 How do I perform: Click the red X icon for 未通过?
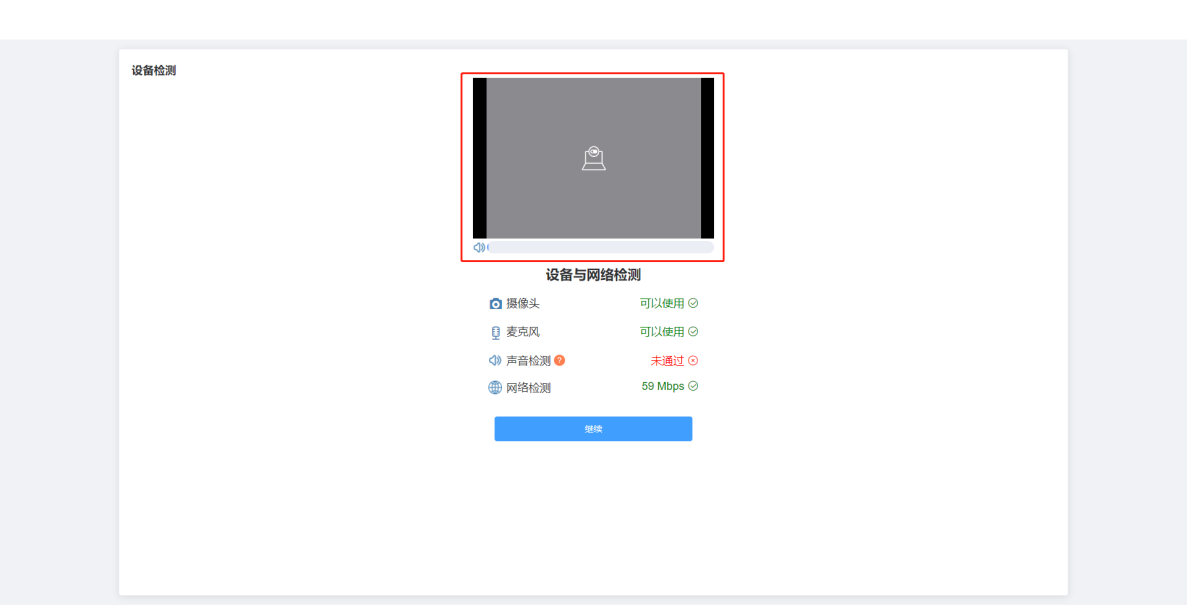click(693, 360)
